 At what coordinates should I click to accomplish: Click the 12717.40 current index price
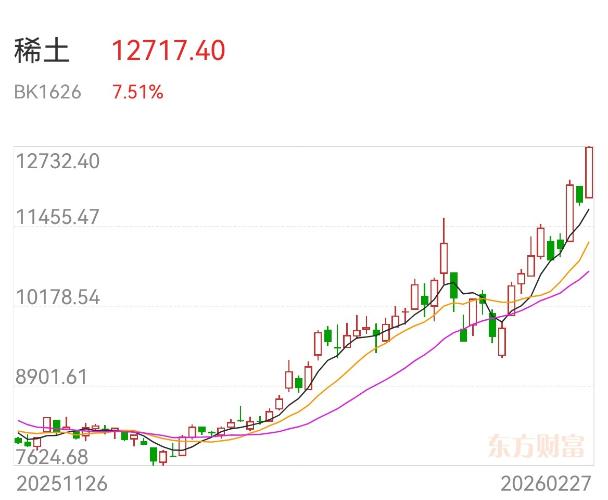pos(169,50)
